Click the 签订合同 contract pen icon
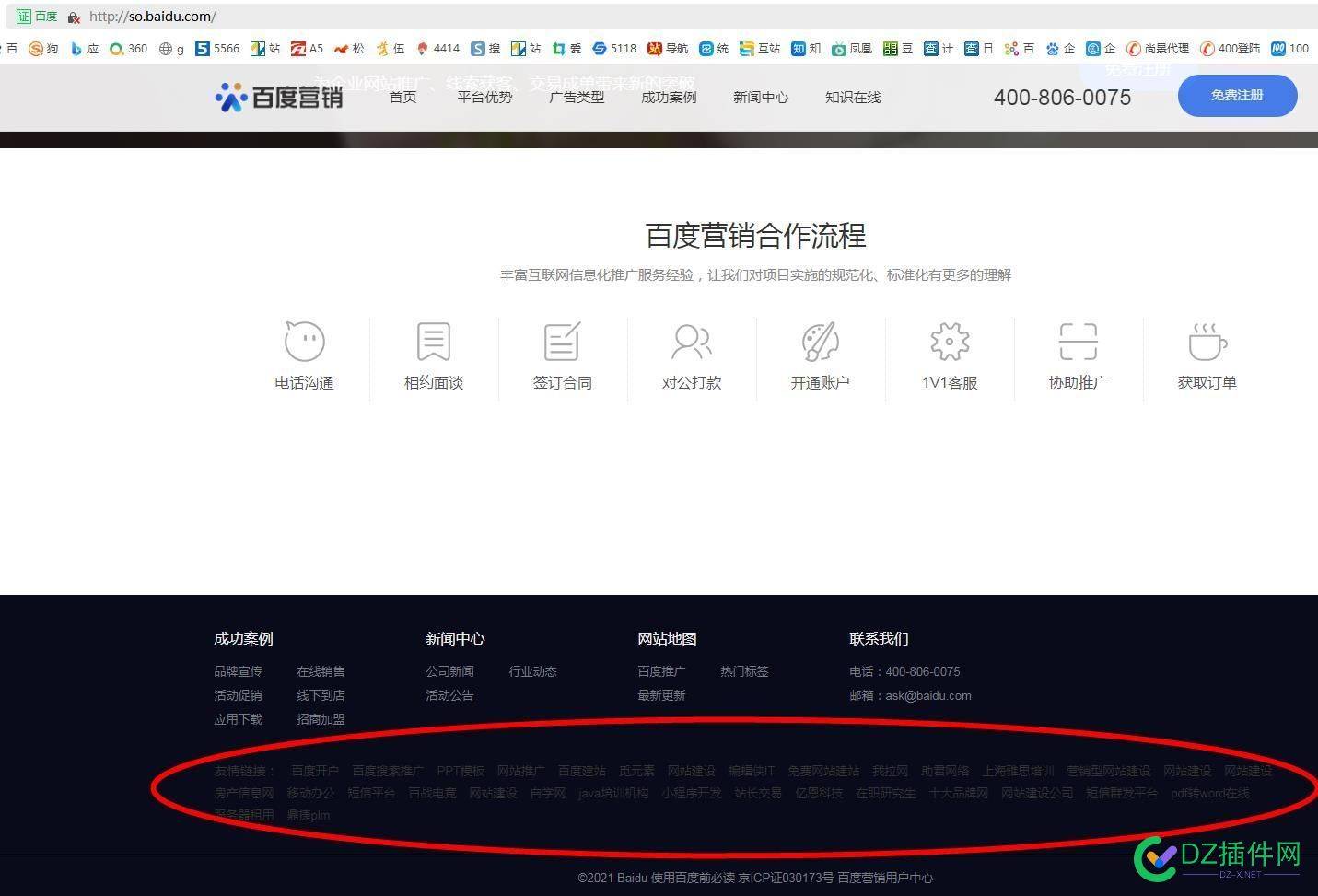1318x896 pixels. click(x=562, y=341)
